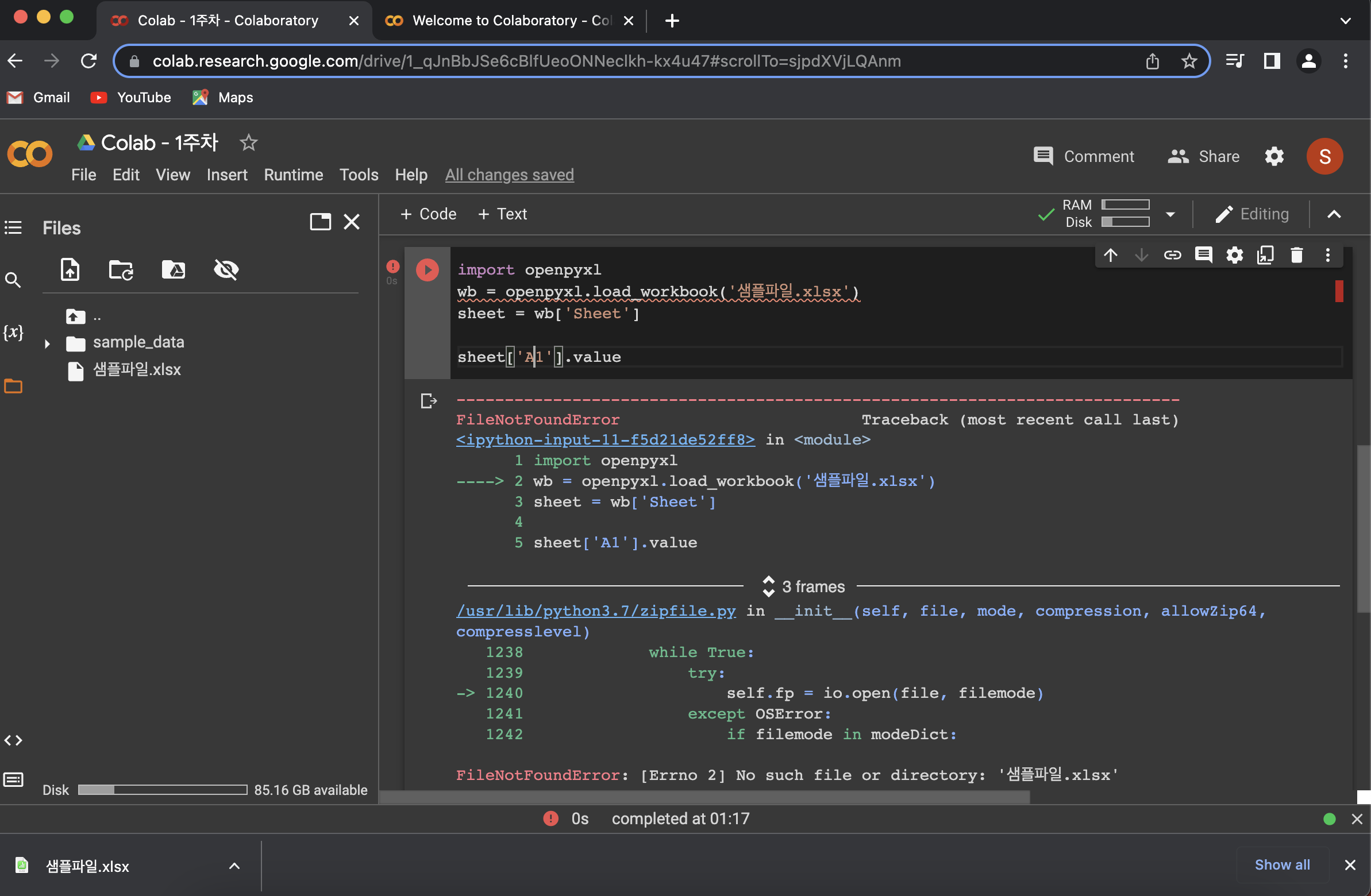
Task: Open Gmail bookmark
Action: click(38, 97)
